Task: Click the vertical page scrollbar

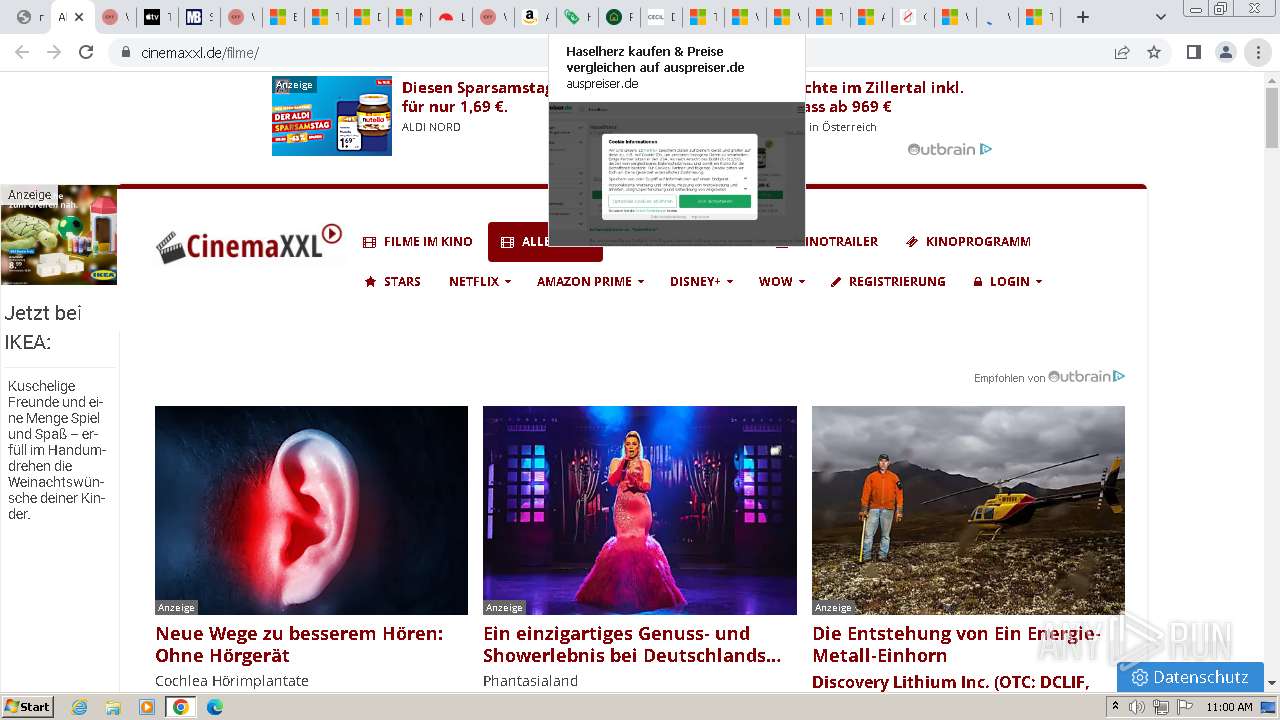Action: pos(1272,380)
